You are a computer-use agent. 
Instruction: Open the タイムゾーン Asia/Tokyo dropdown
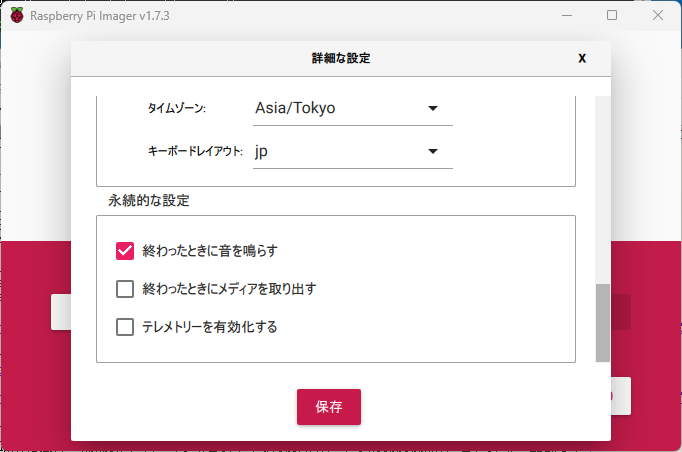(353, 108)
